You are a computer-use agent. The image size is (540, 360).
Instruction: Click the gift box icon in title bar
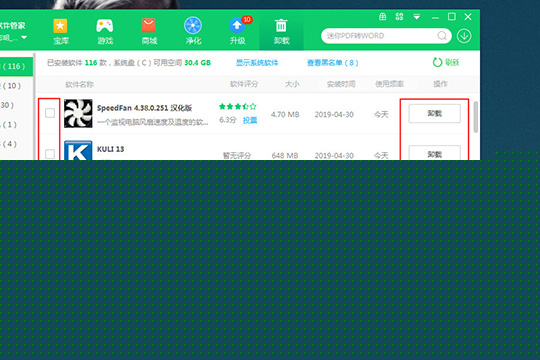382,17
